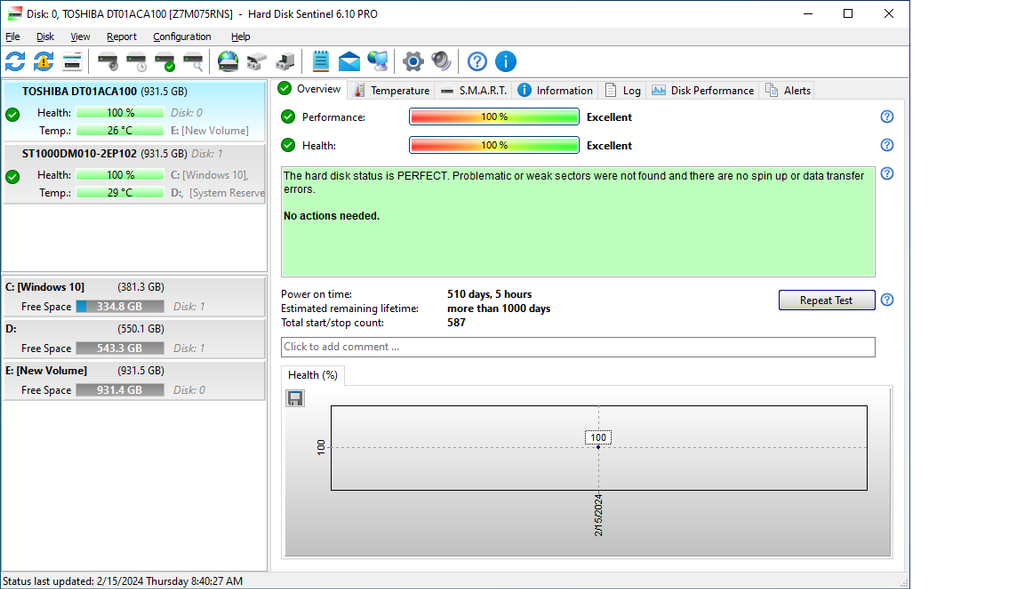Select the C: [Windows 10] partition
Viewport: 1024px width, 589px height.
135,296
